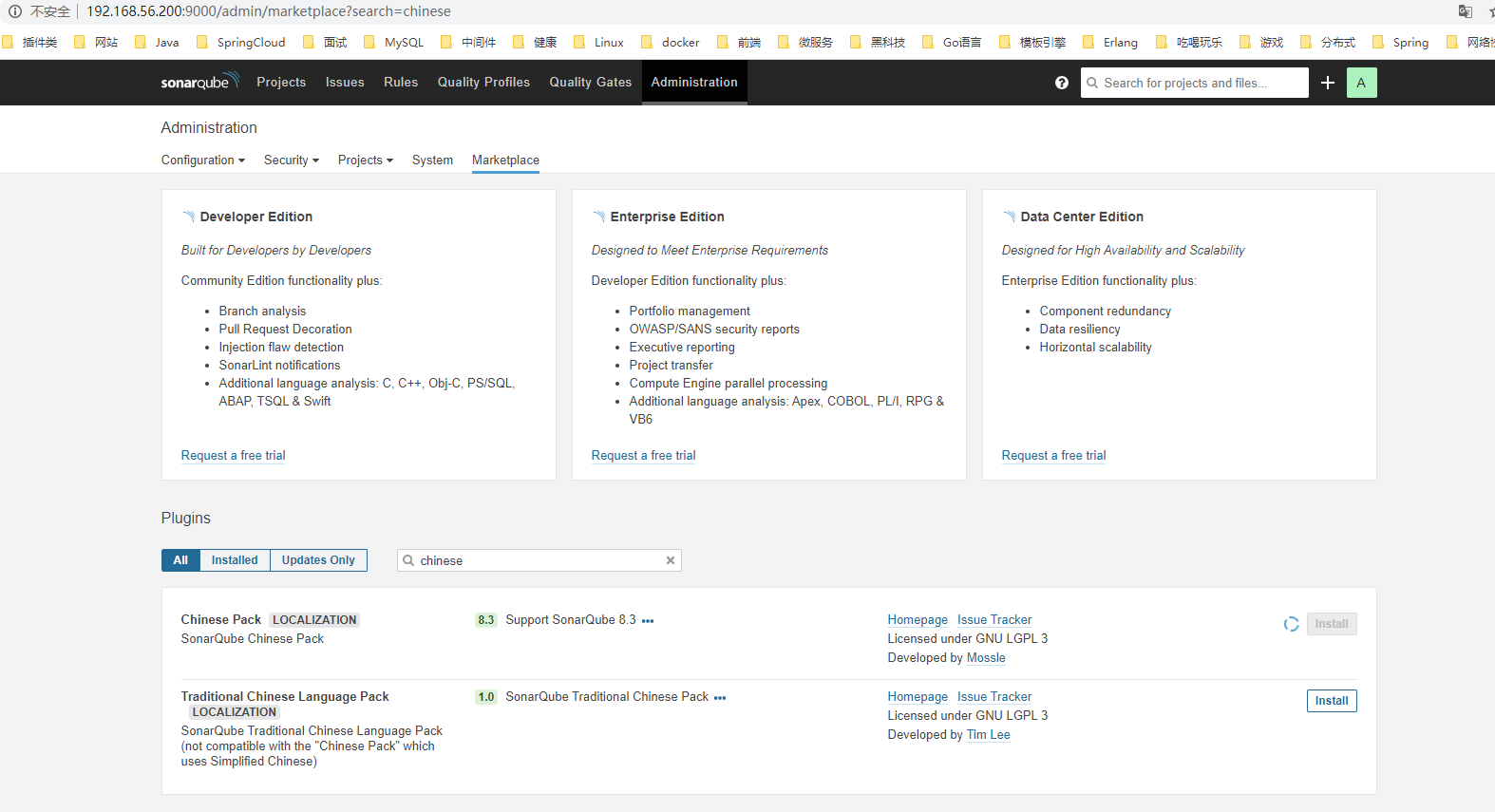Click the site info icon in address bar
This screenshot has width=1495, height=812.
tap(14, 11)
